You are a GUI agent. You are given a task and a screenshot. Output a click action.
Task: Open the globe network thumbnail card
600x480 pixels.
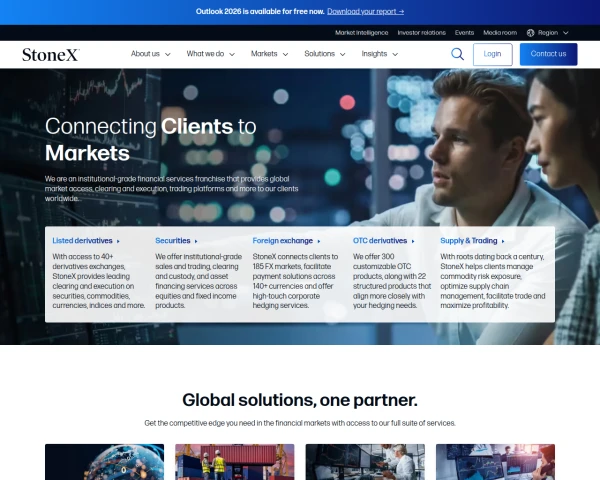(104, 462)
